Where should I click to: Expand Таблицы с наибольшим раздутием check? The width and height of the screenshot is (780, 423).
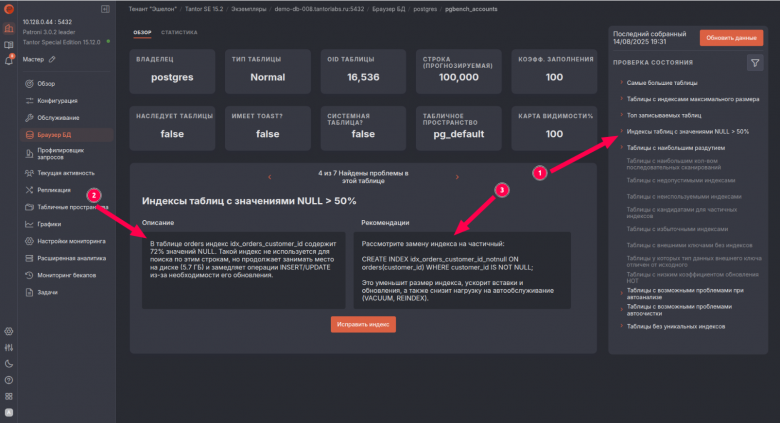[675, 148]
